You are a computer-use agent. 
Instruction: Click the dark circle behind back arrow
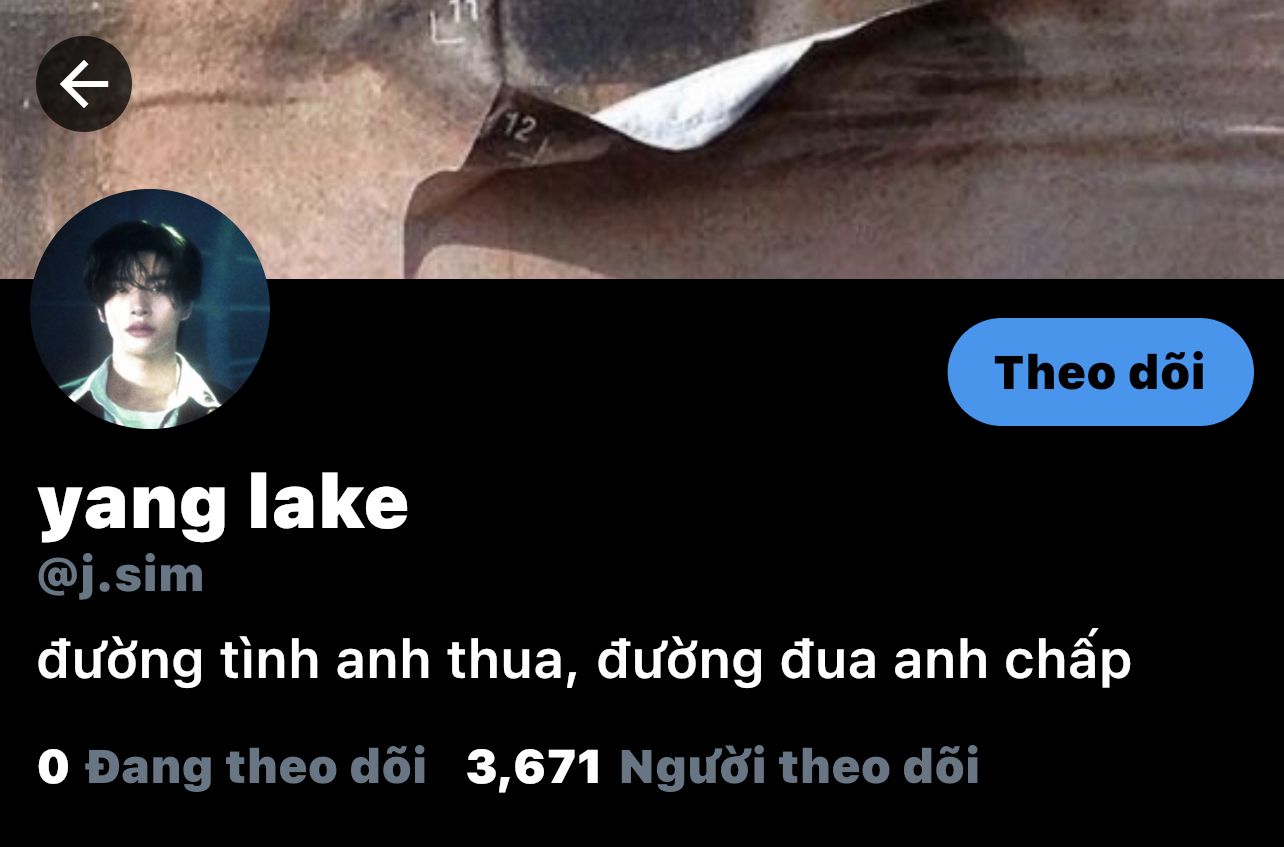(x=84, y=84)
